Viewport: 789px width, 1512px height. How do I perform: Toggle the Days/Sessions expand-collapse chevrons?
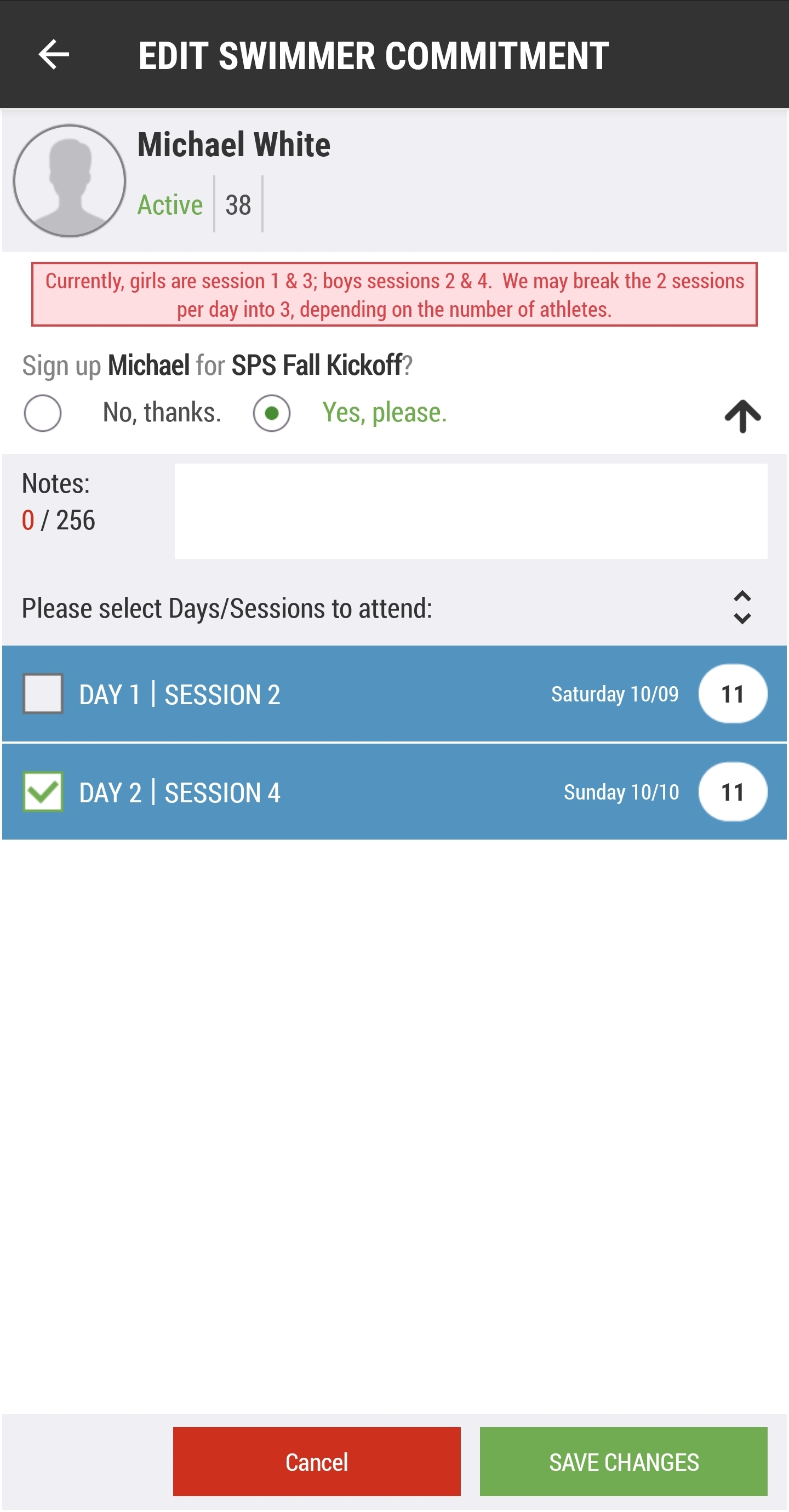click(742, 608)
